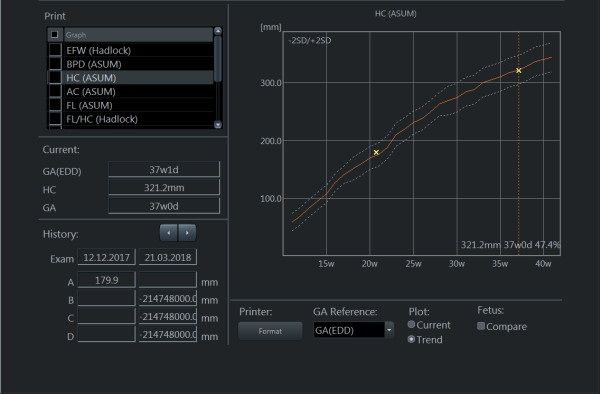Click fetus D field for 12.12.2017
Screen dimensions: 600x394
coord(106,334)
